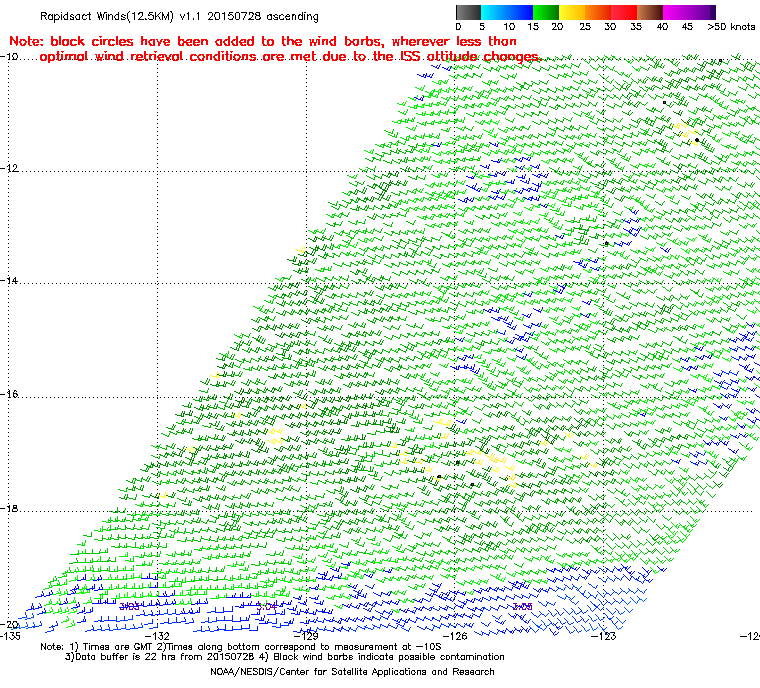Click the '20150728 ascending' title date text
The width and height of the screenshot is (760, 688).
(263, 16)
